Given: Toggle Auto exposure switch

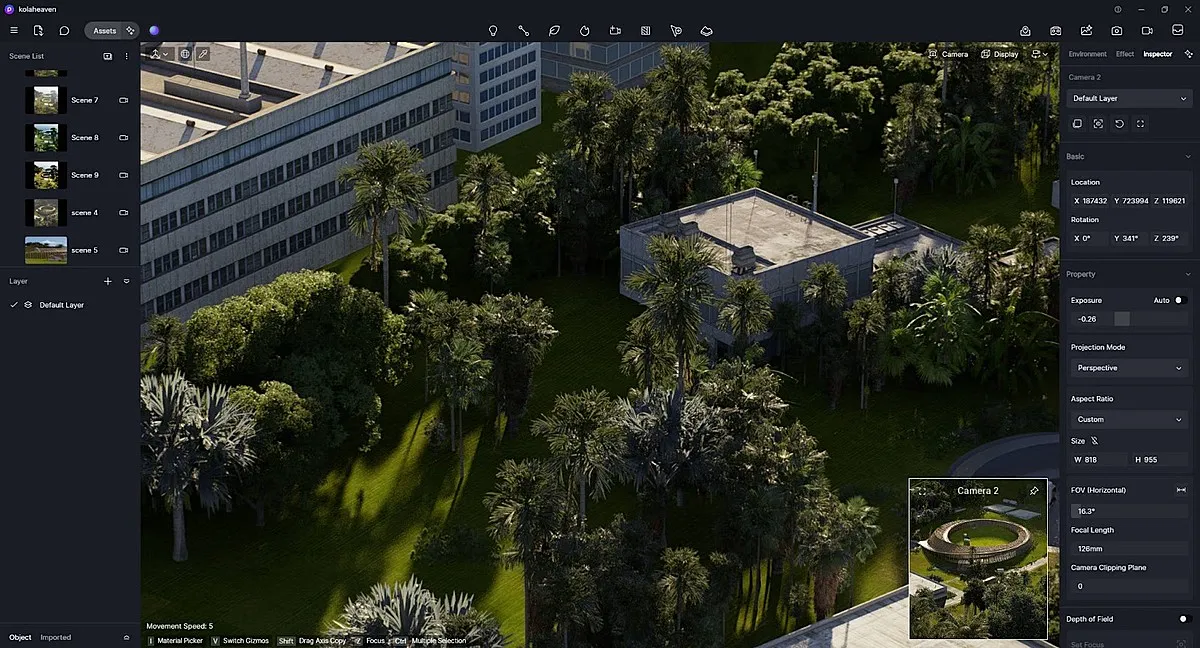Looking at the screenshot, I should click(1180, 300).
